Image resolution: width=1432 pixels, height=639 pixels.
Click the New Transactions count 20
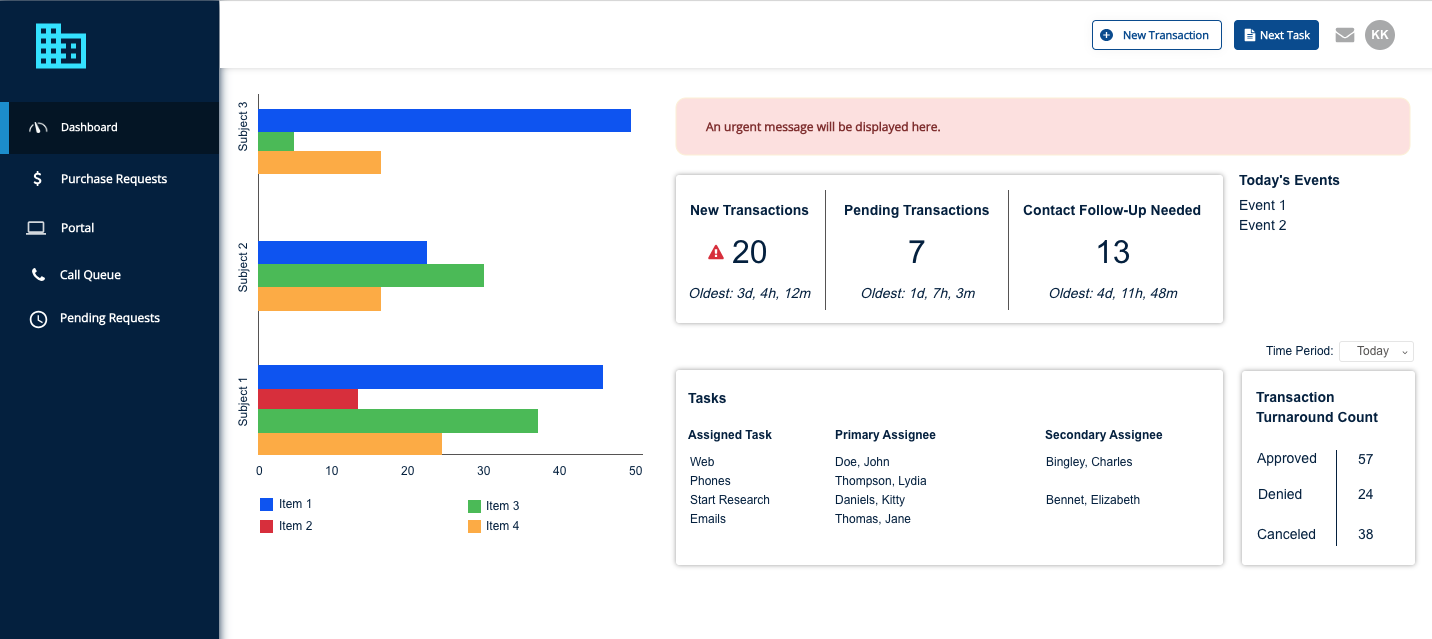[749, 252]
